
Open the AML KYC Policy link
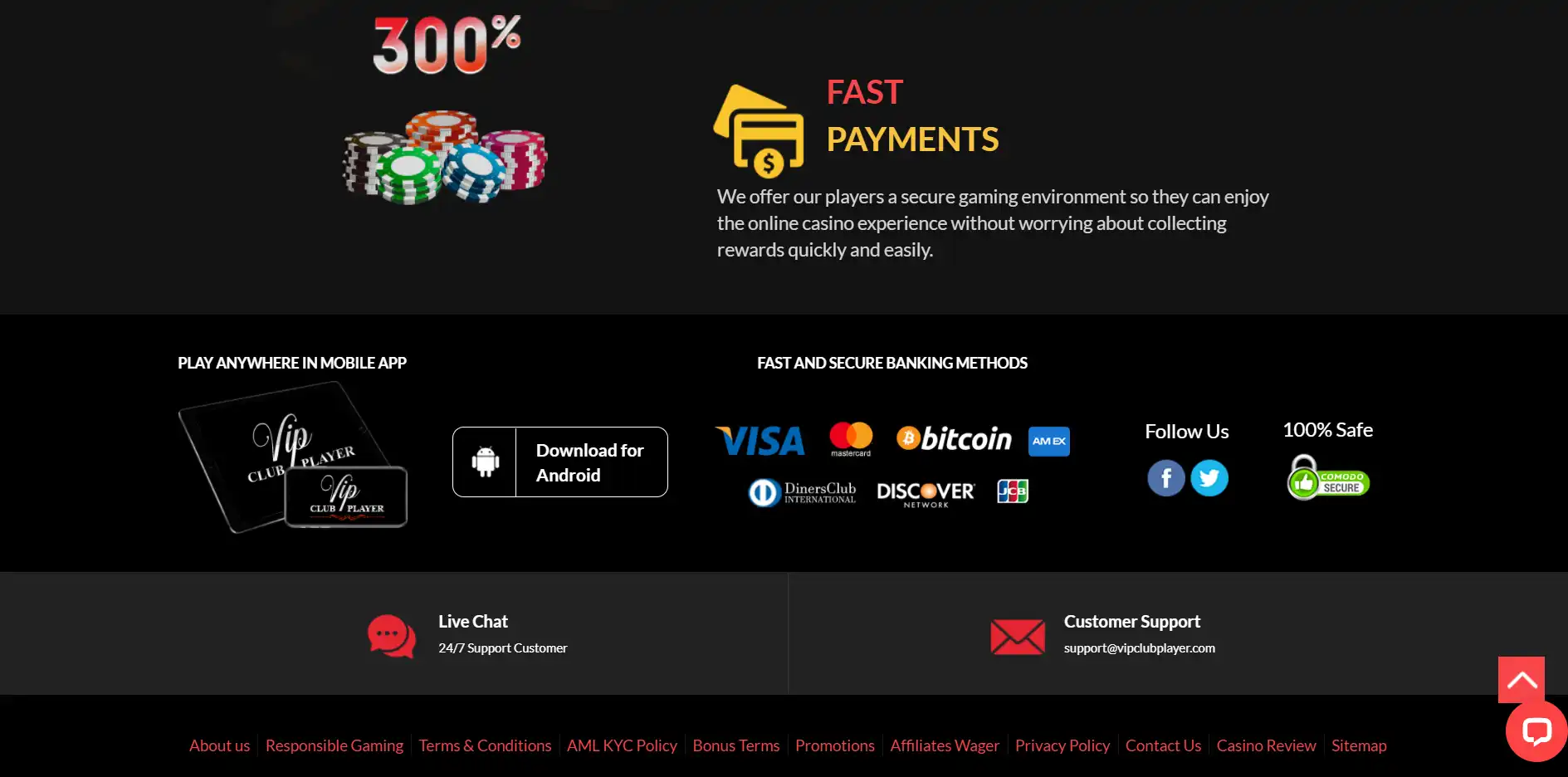(622, 745)
